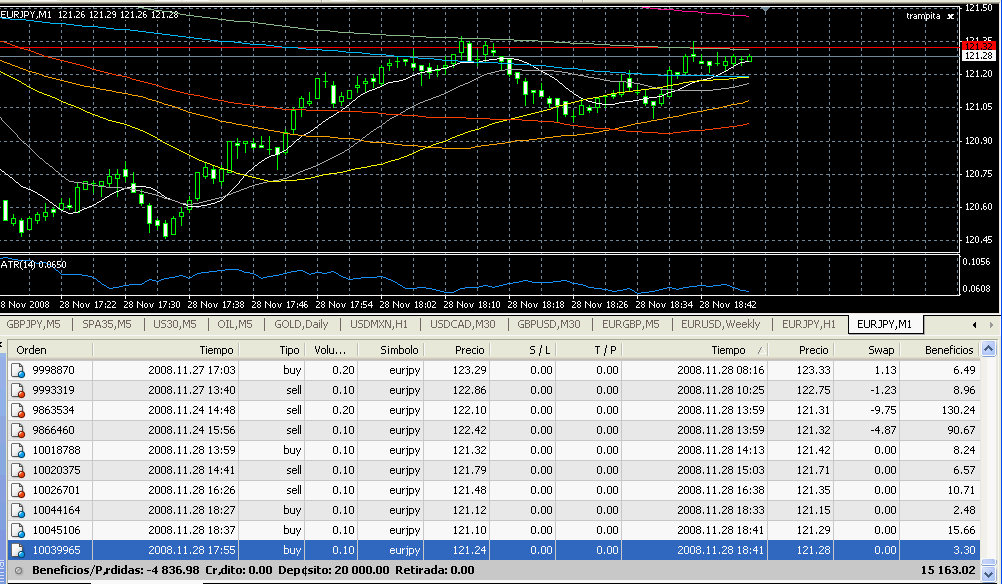The height and width of the screenshot is (584, 1002).
Task: Click the total balance 15 163.02
Action: point(948,571)
